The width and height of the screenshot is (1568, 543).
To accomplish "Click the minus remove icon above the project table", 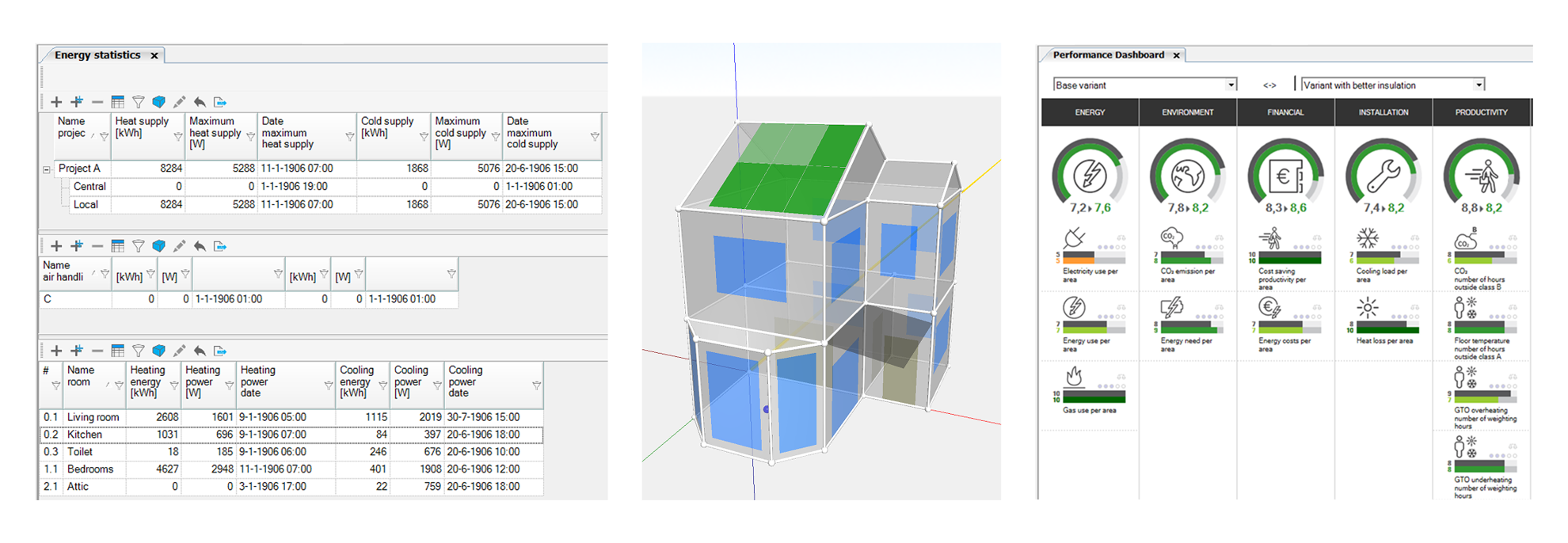I will point(97,102).
